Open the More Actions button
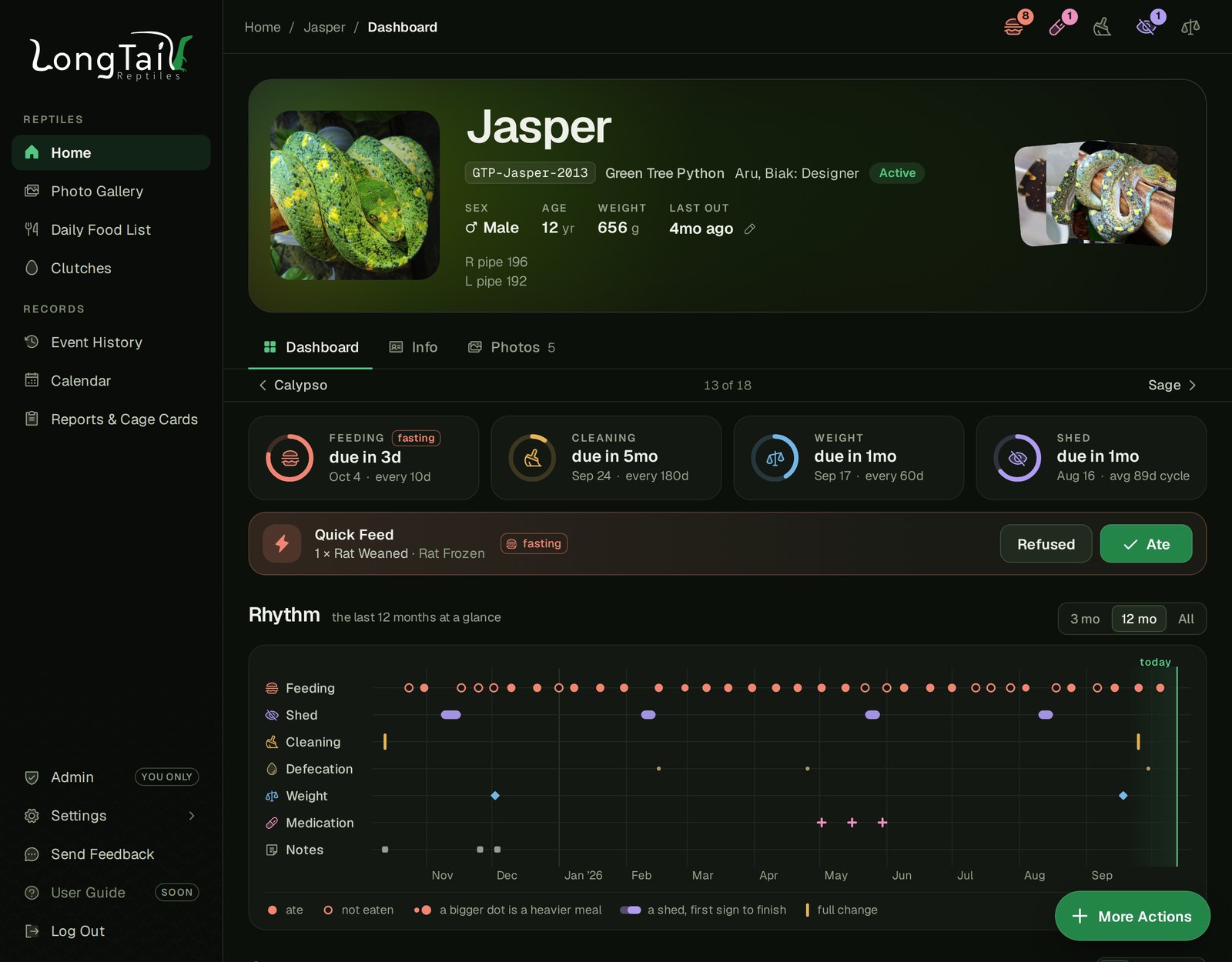The height and width of the screenshot is (962, 1232). tap(1133, 916)
